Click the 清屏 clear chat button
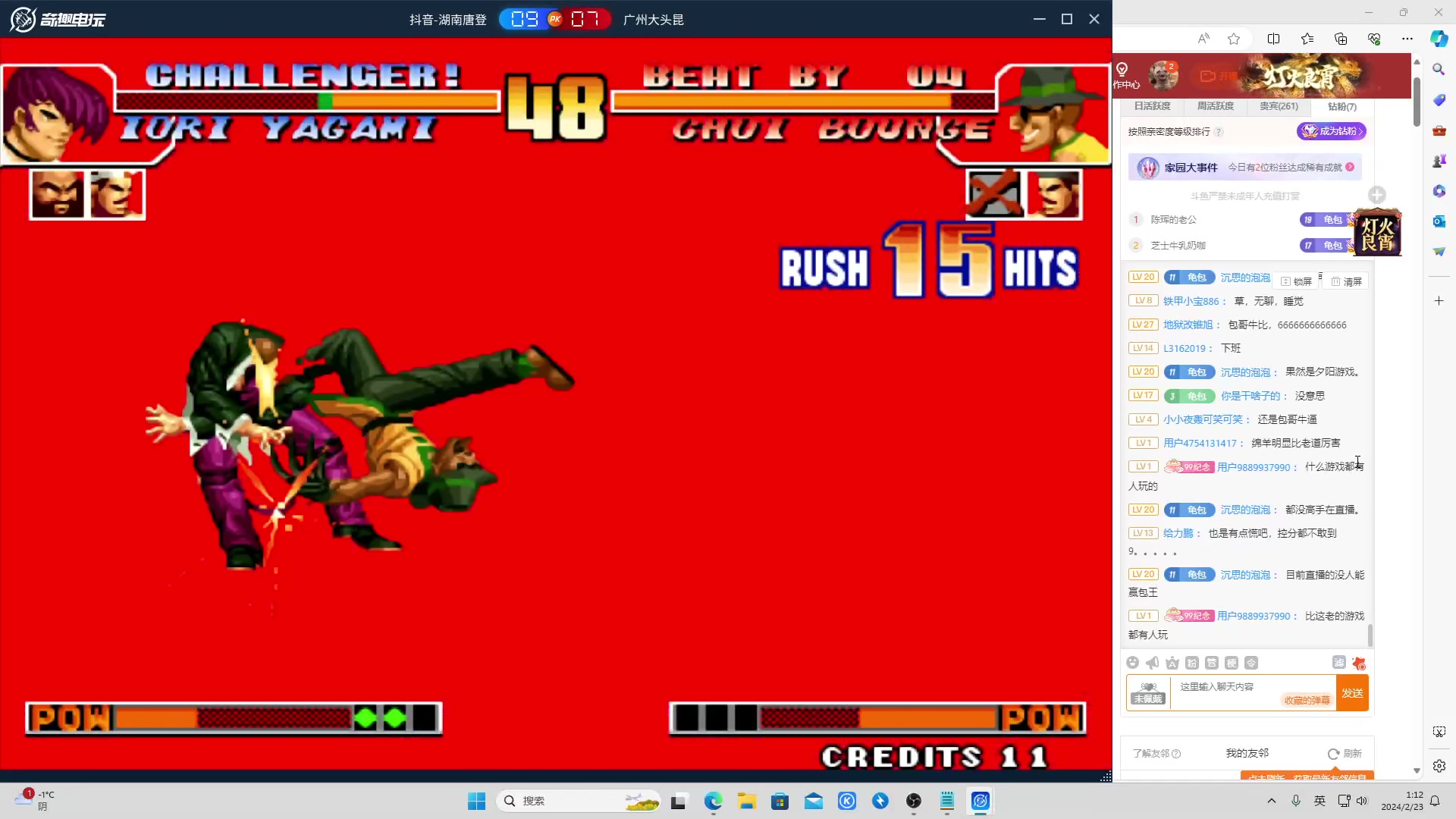 pos(1347,281)
